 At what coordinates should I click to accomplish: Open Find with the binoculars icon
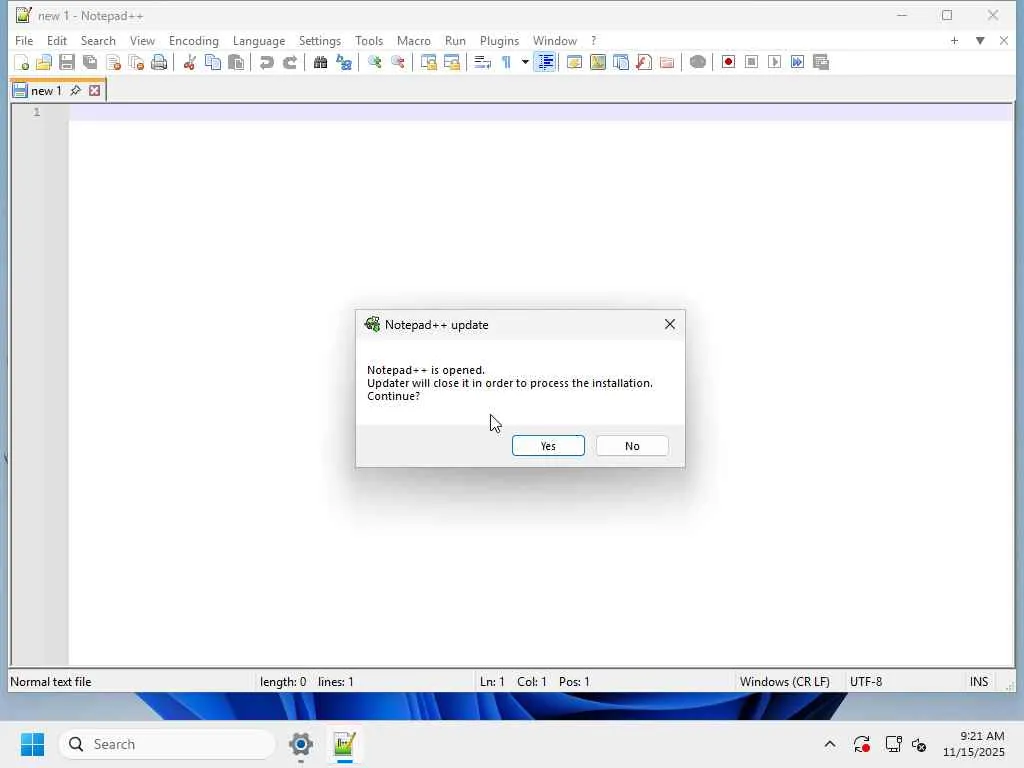[x=320, y=63]
